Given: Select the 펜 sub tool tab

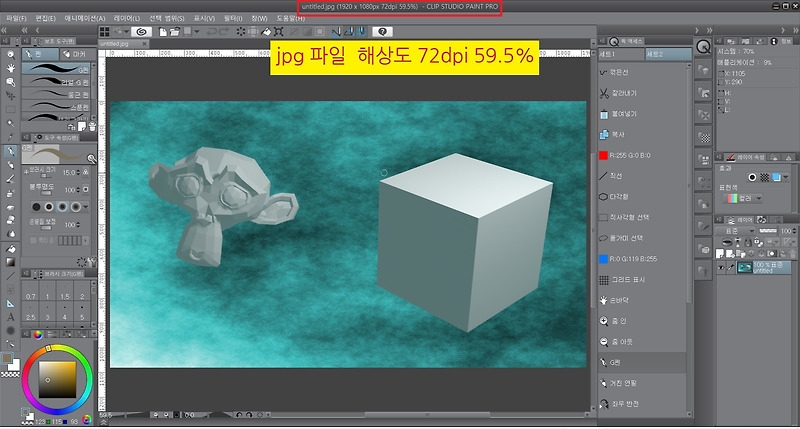Looking at the screenshot, I should pos(40,54).
